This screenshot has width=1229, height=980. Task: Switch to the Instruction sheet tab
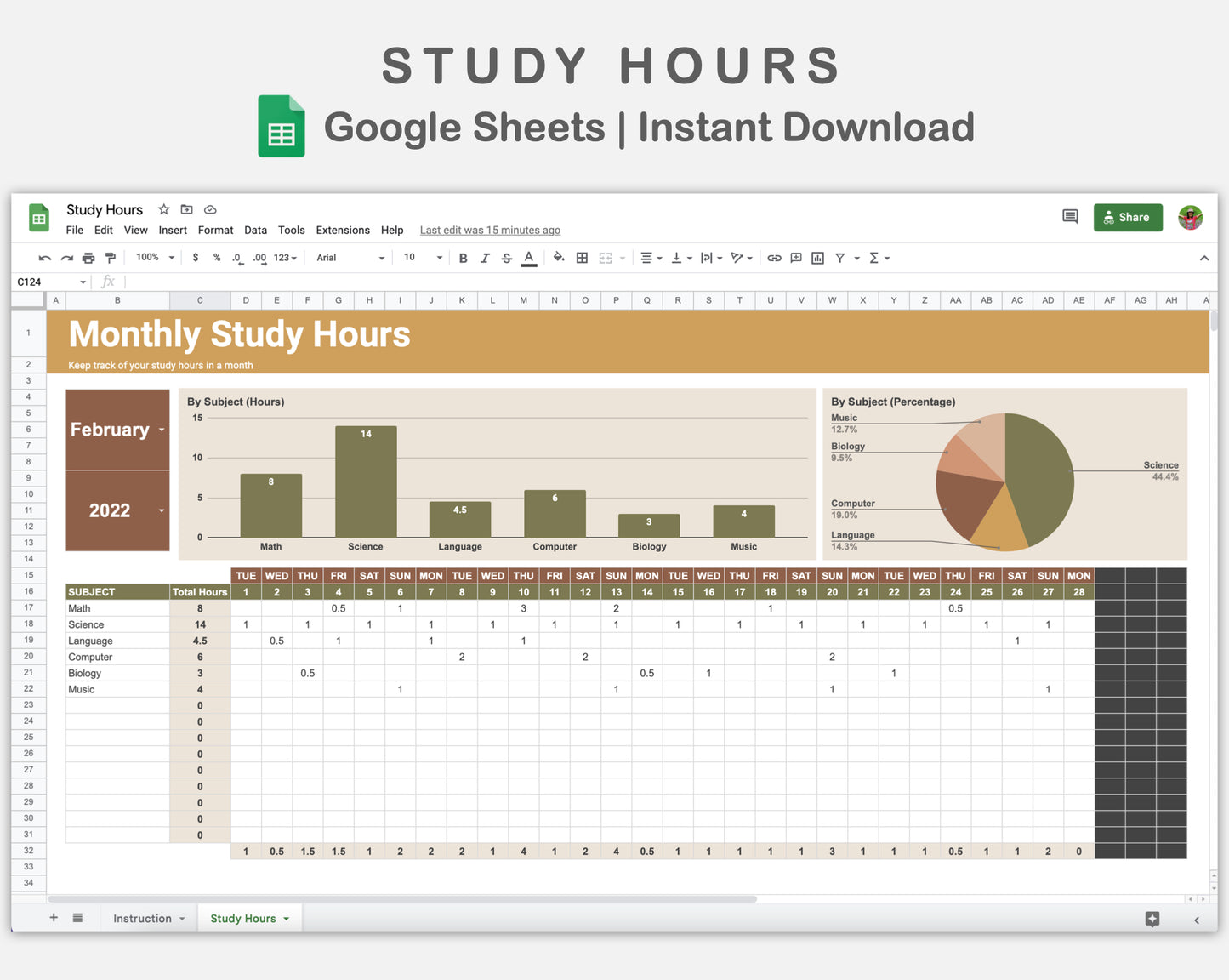pos(143,918)
